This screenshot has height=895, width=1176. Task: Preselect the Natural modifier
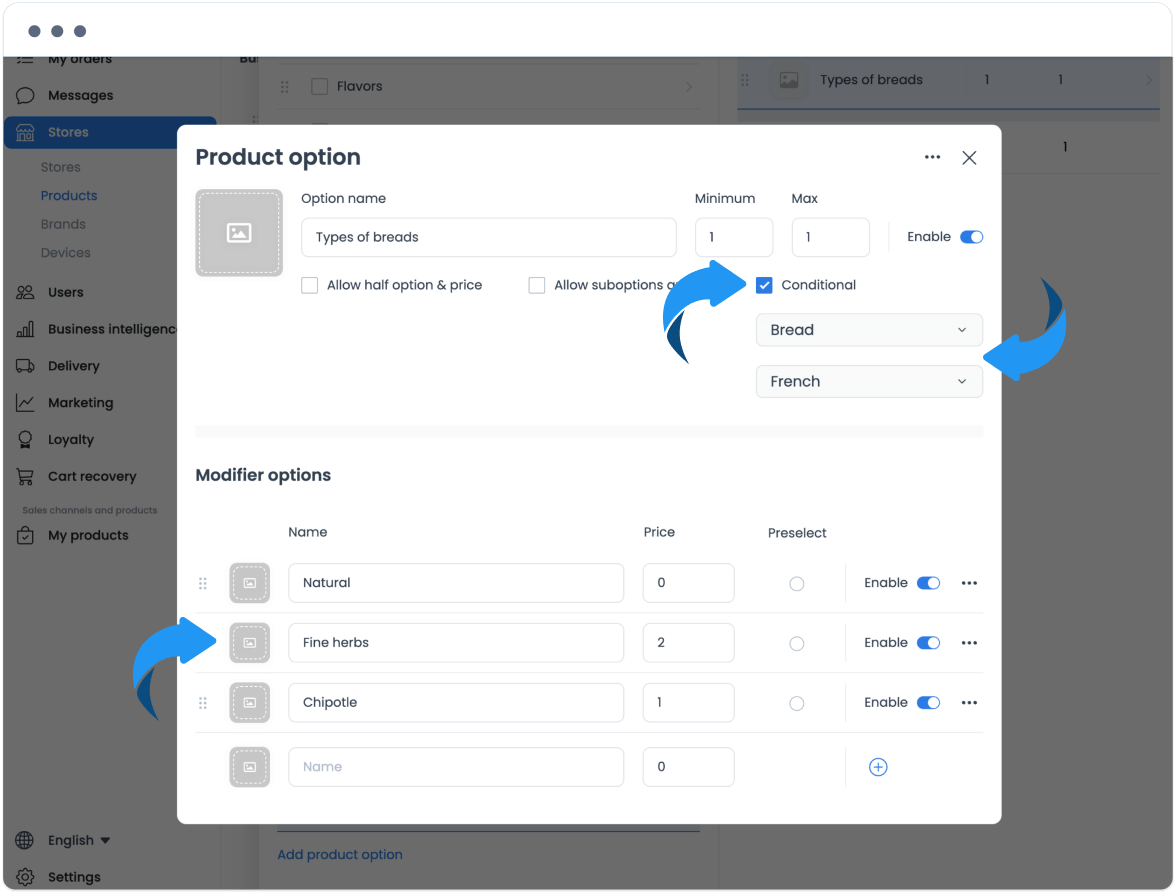(x=796, y=584)
